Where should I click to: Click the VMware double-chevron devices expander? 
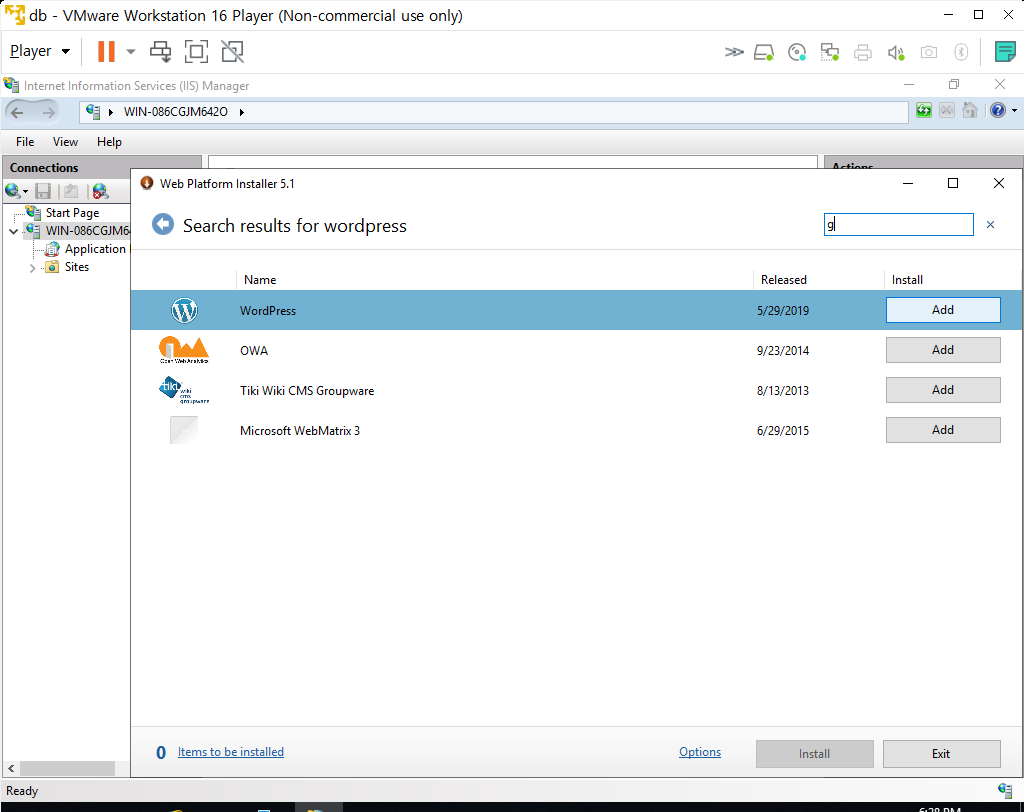point(734,52)
